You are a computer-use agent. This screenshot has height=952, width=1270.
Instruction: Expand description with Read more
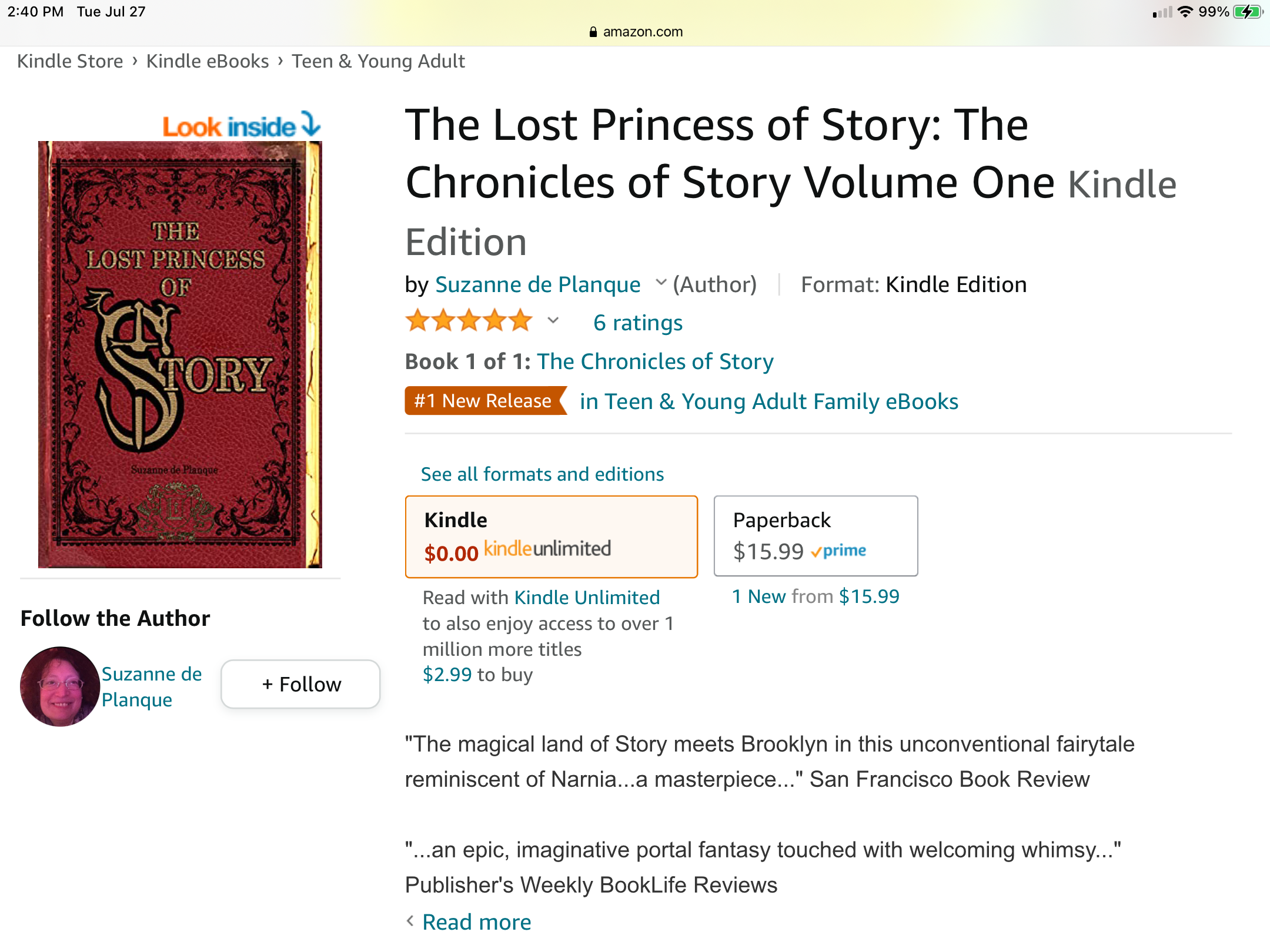click(x=476, y=922)
